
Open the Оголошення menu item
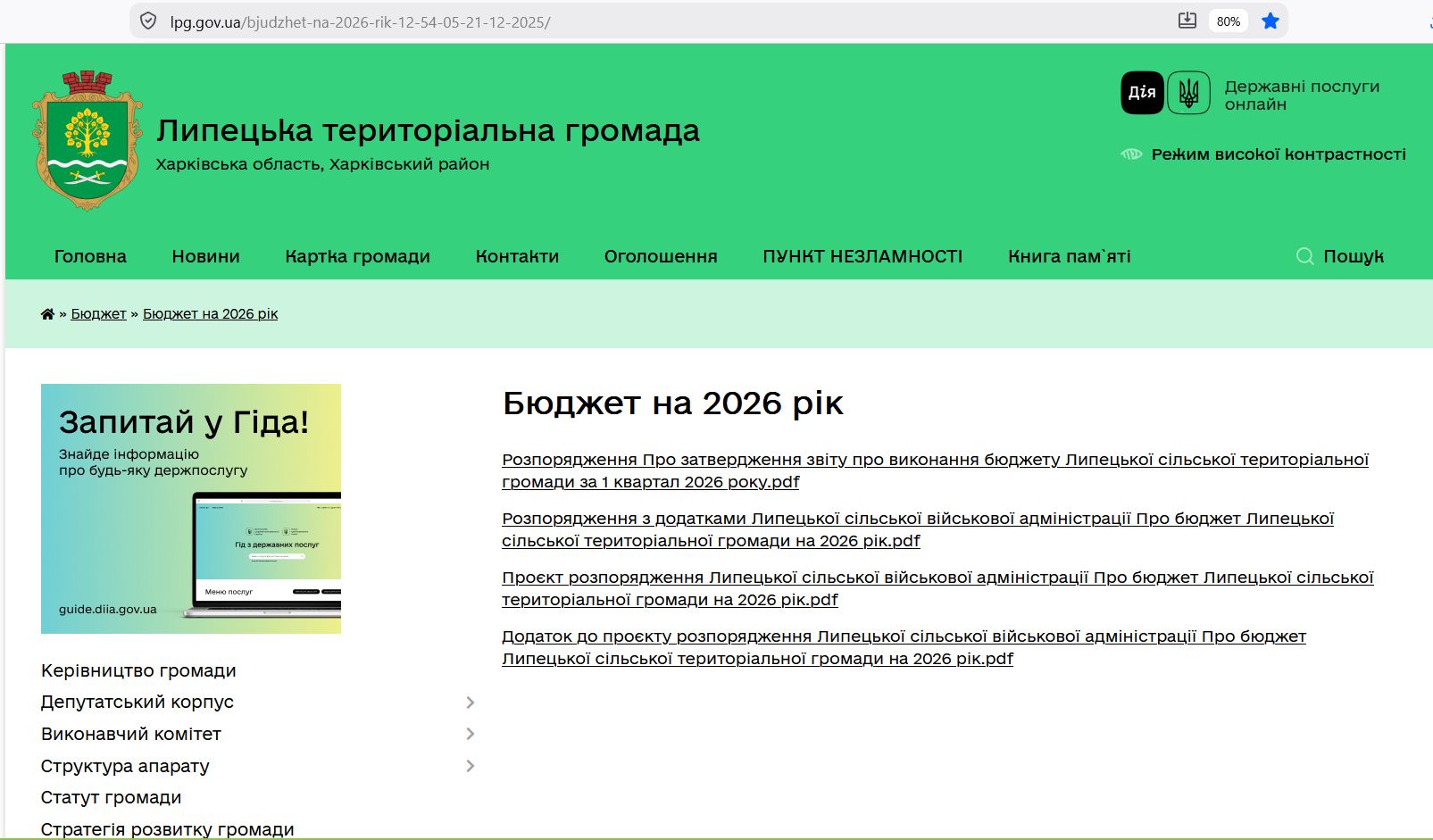click(x=661, y=256)
